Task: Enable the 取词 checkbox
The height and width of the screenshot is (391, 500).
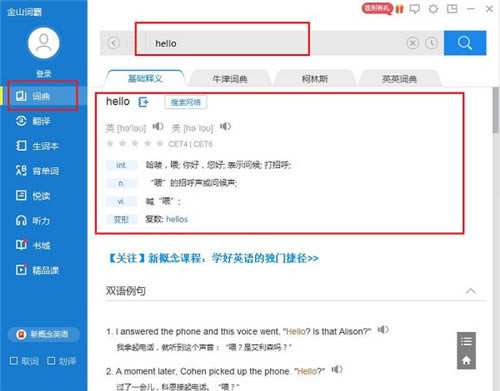Action: [x=14, y=361]
